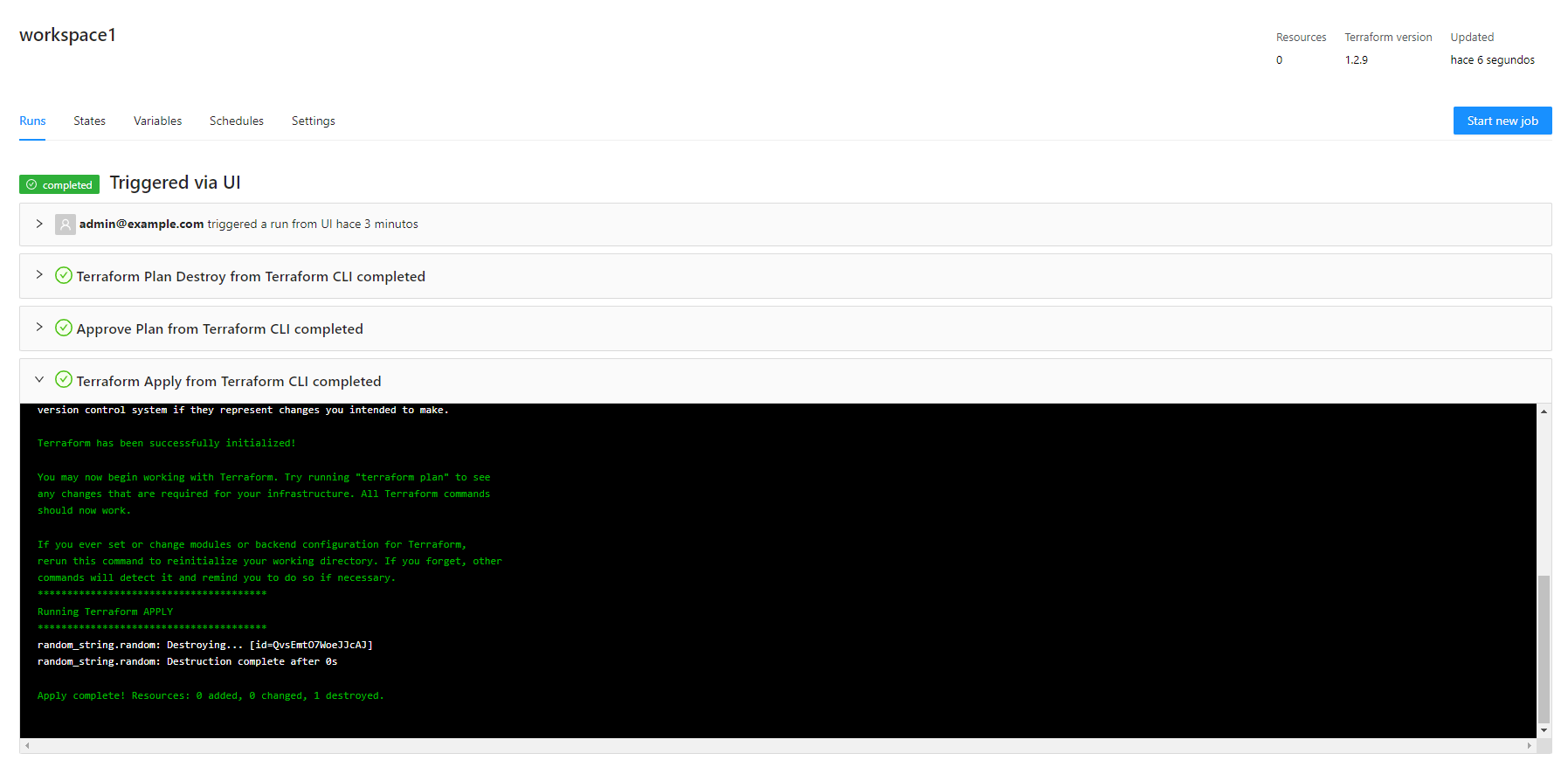Image resolution: width=1568 pixels, height=774 pixels.
Task: Go to the Schedules tab
Action: [237, 121]
